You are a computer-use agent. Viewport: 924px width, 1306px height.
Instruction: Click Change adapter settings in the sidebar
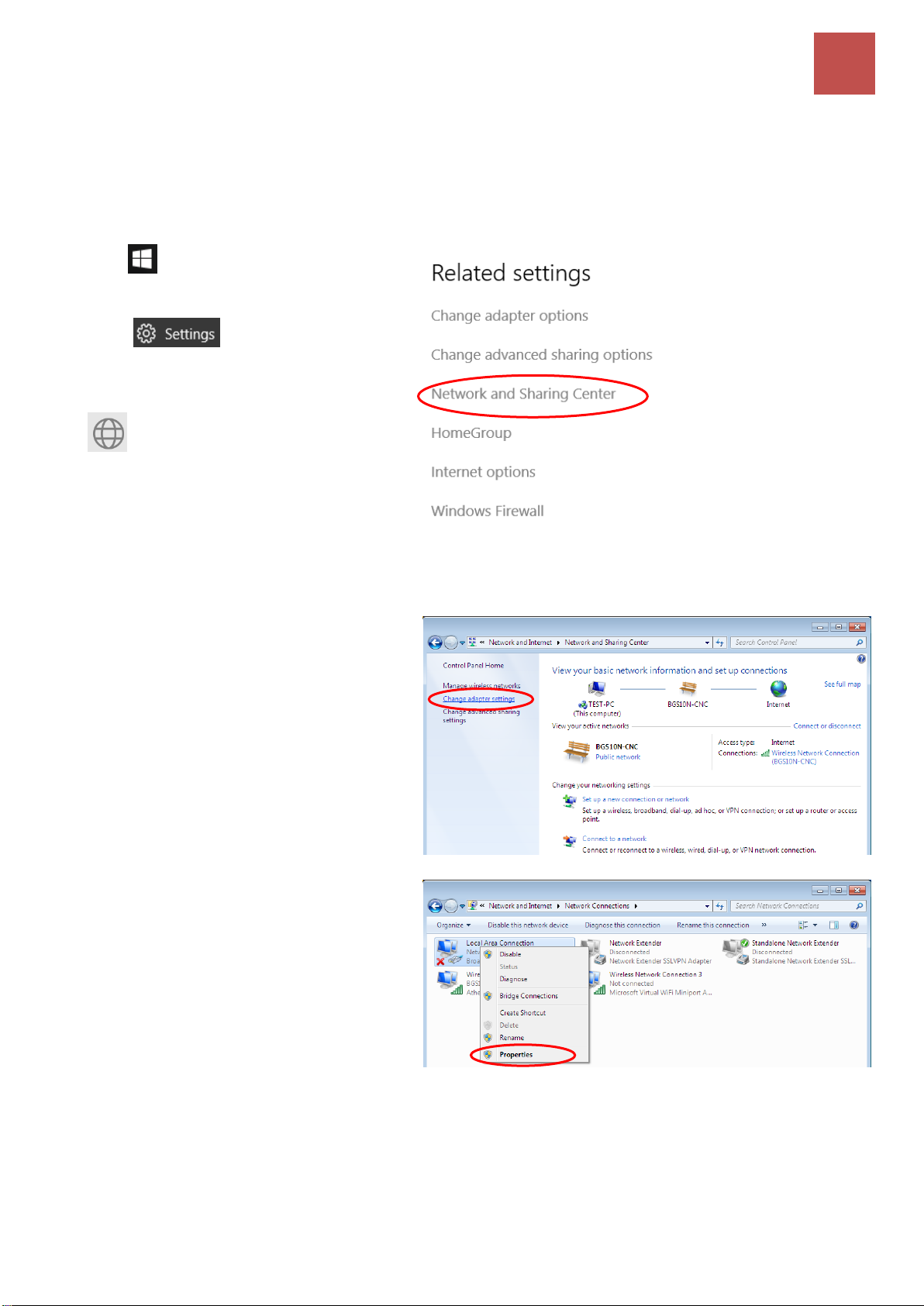tap(478, 698)
